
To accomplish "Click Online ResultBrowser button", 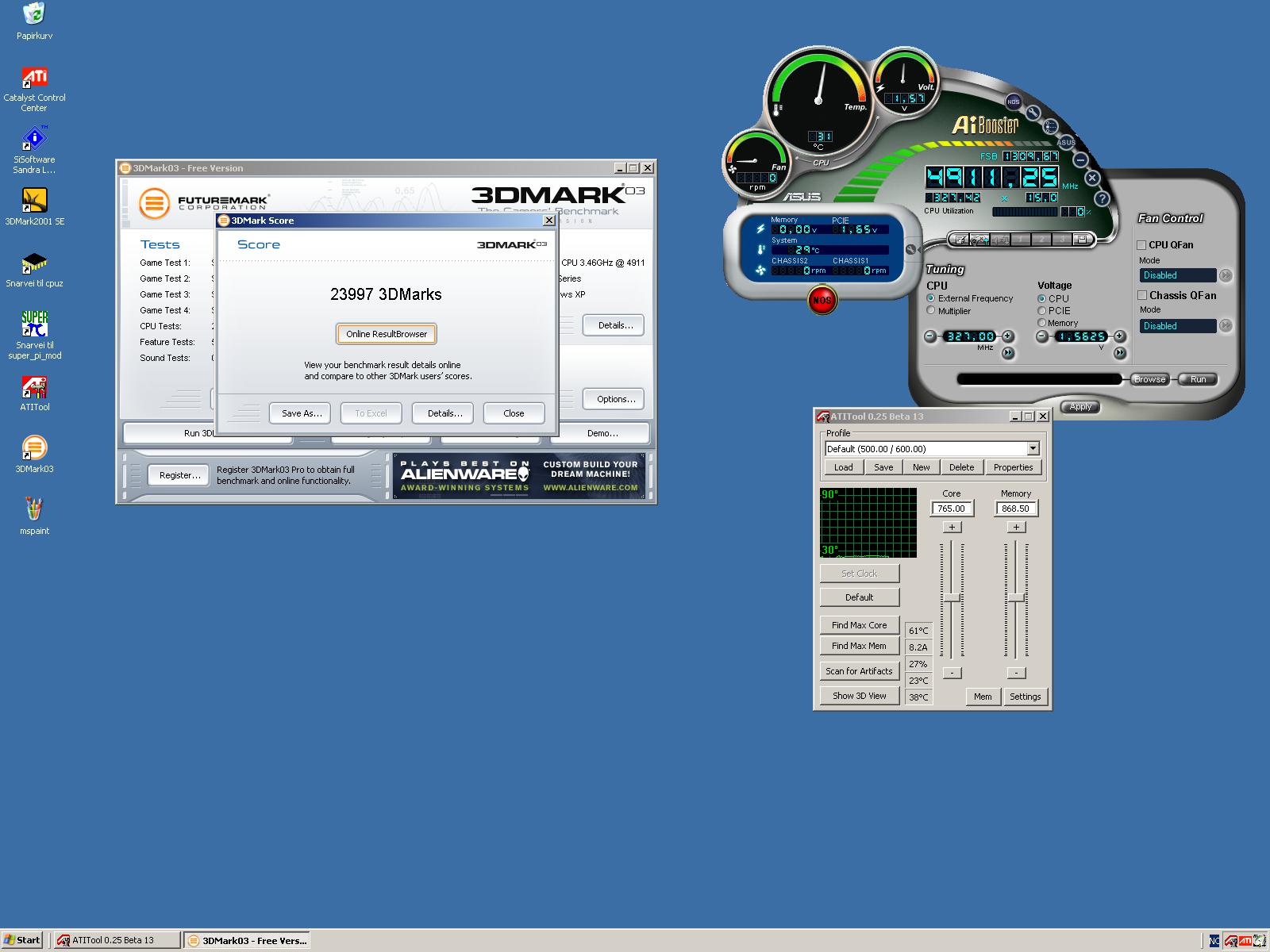I will click(x=387, y=334).
